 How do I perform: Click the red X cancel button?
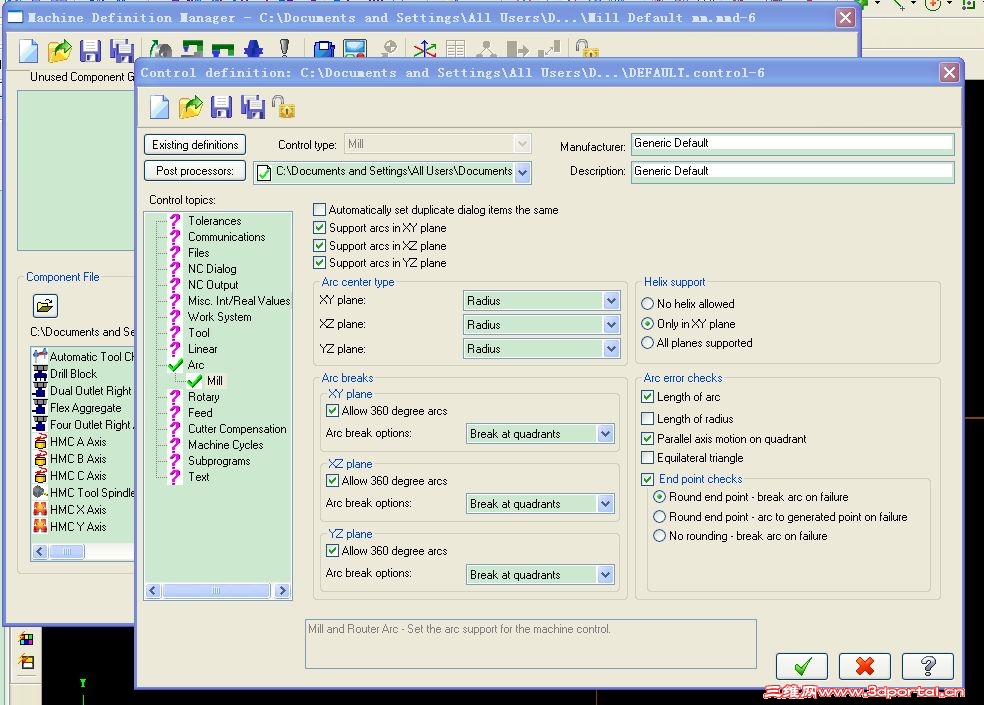[865, 666]
